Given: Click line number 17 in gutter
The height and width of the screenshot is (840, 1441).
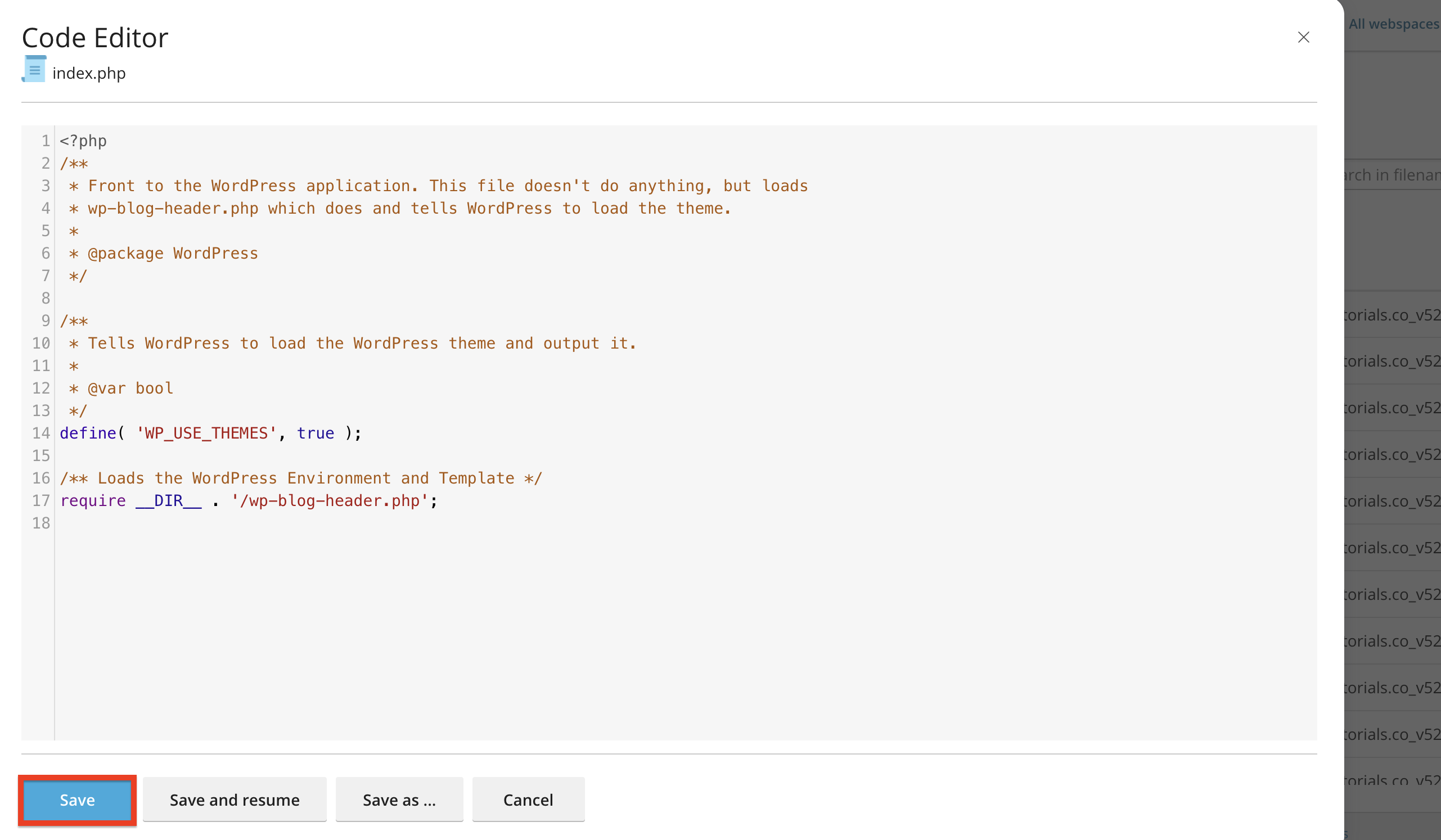Looking at the screenshot, I should tap(41, 500).
